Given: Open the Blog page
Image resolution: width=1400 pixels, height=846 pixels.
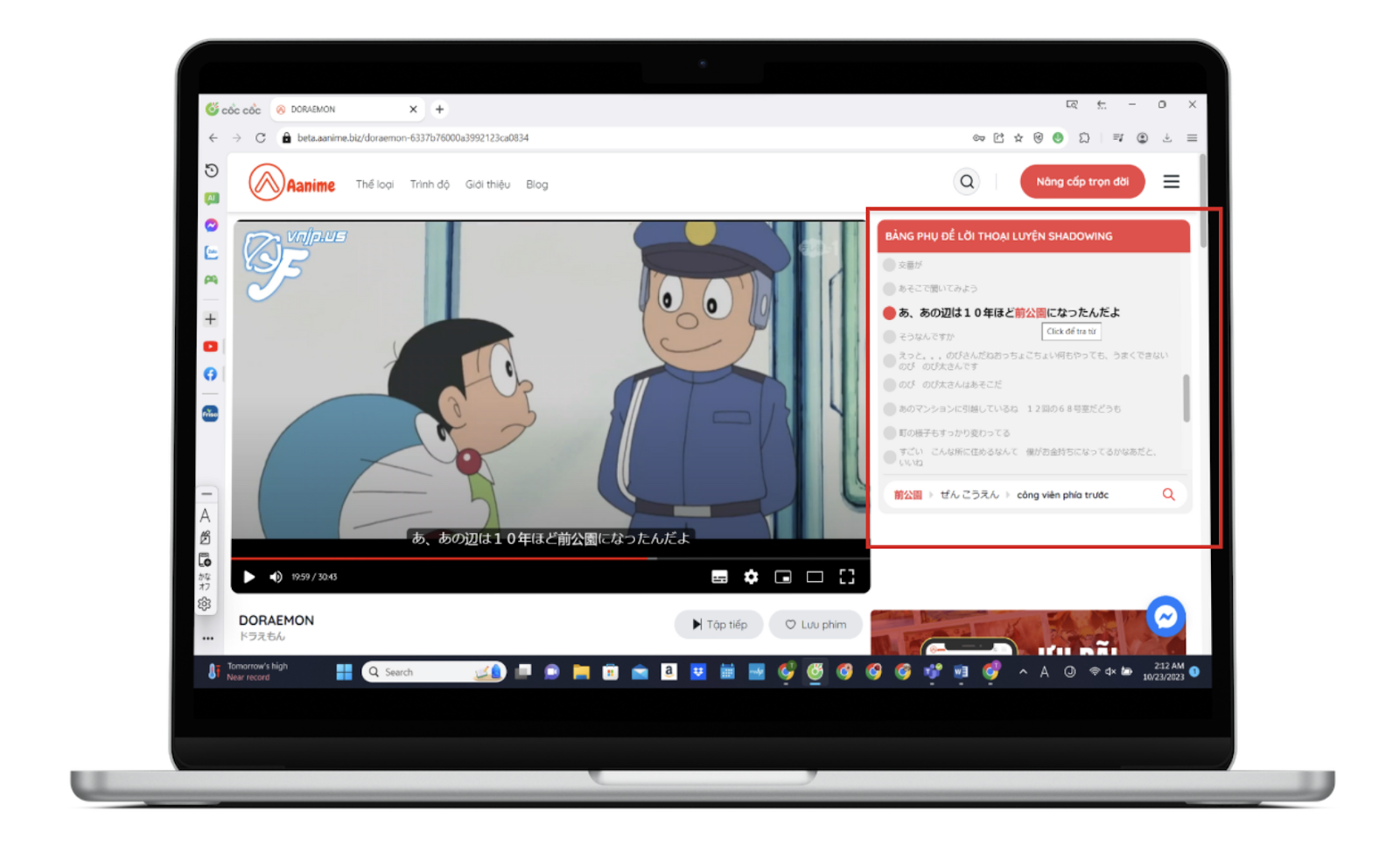Looking at the screenshot, I should pyautogui.click(x=537, y=185).
